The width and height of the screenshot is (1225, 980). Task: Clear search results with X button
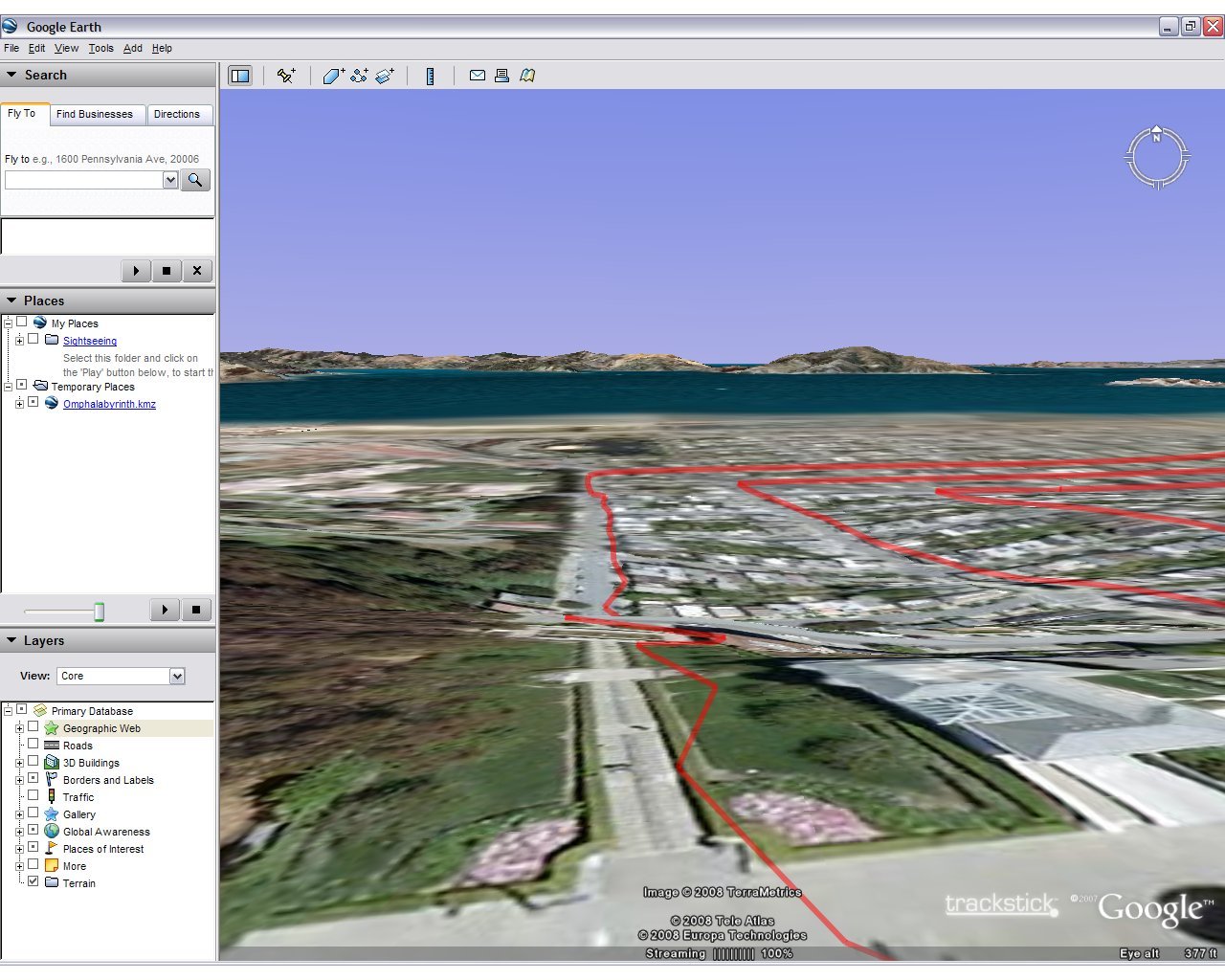tap(197, 271)
